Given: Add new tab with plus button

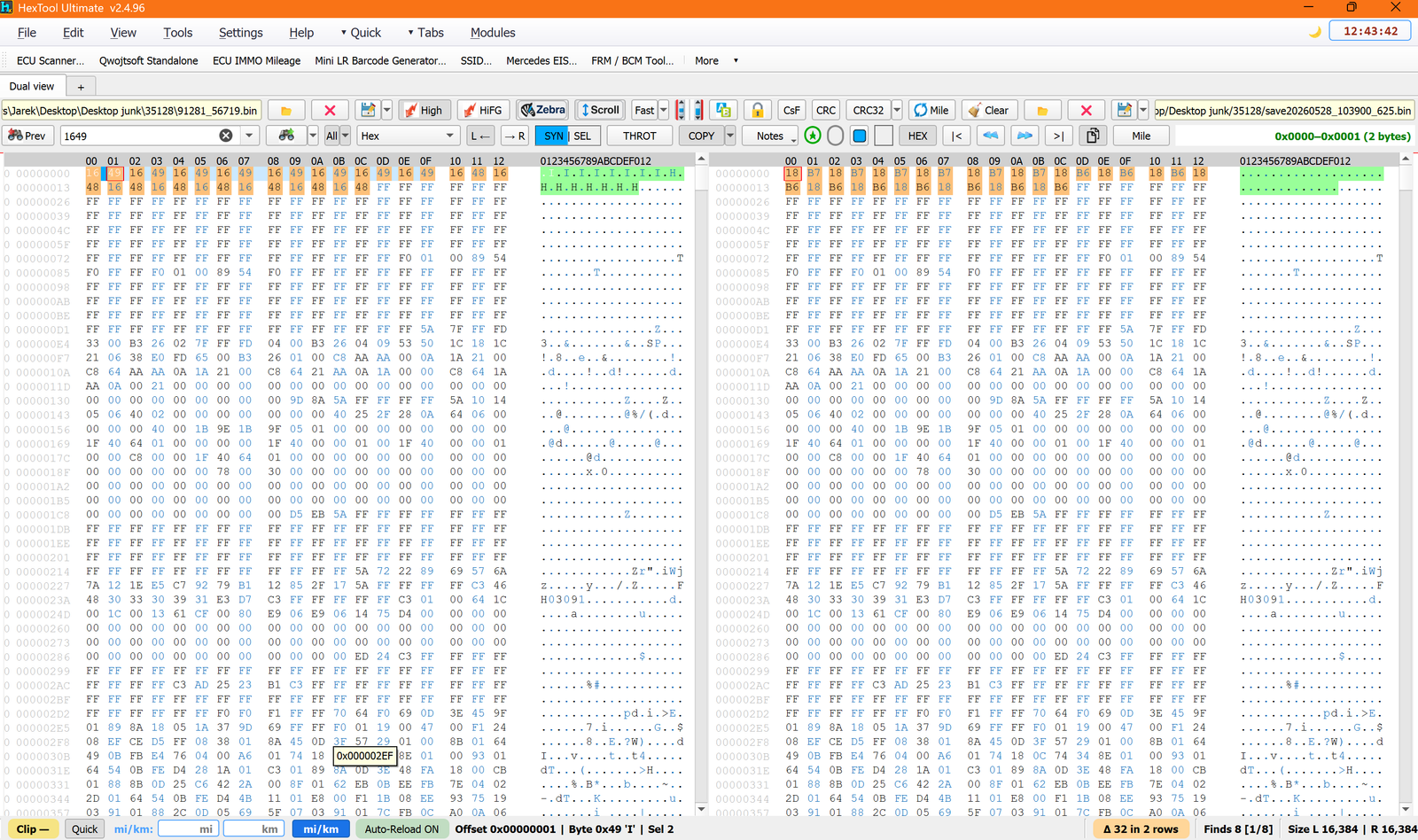Looking at the screenshot, I should click(x=81, y=87).
